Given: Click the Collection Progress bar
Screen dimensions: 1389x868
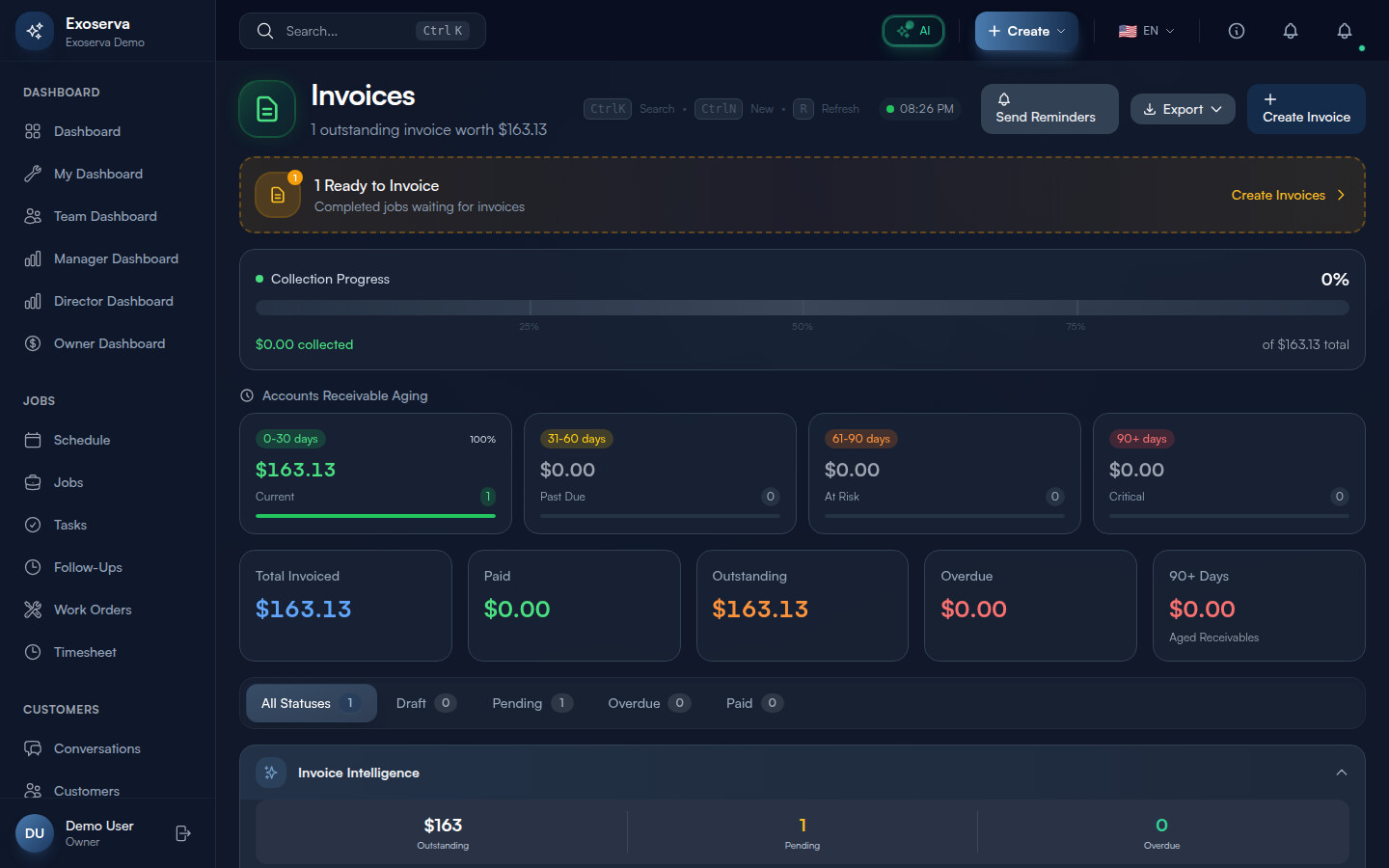Looking at the screenshot, I should pyautogui.click(x=802, y=308).
